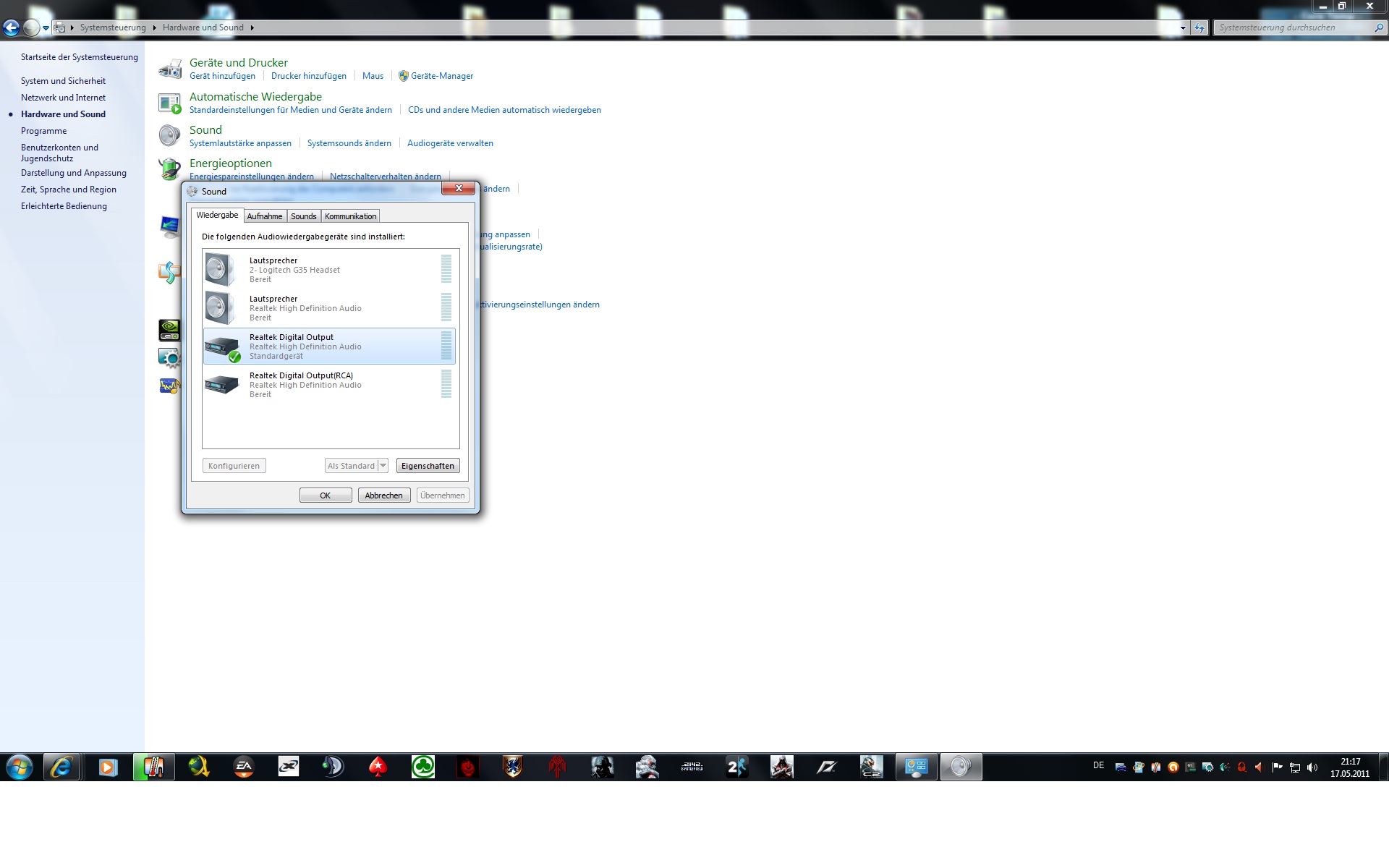Open the Geräte-Manager link
The image size is (1389, 868).
(x=441, y=76)
